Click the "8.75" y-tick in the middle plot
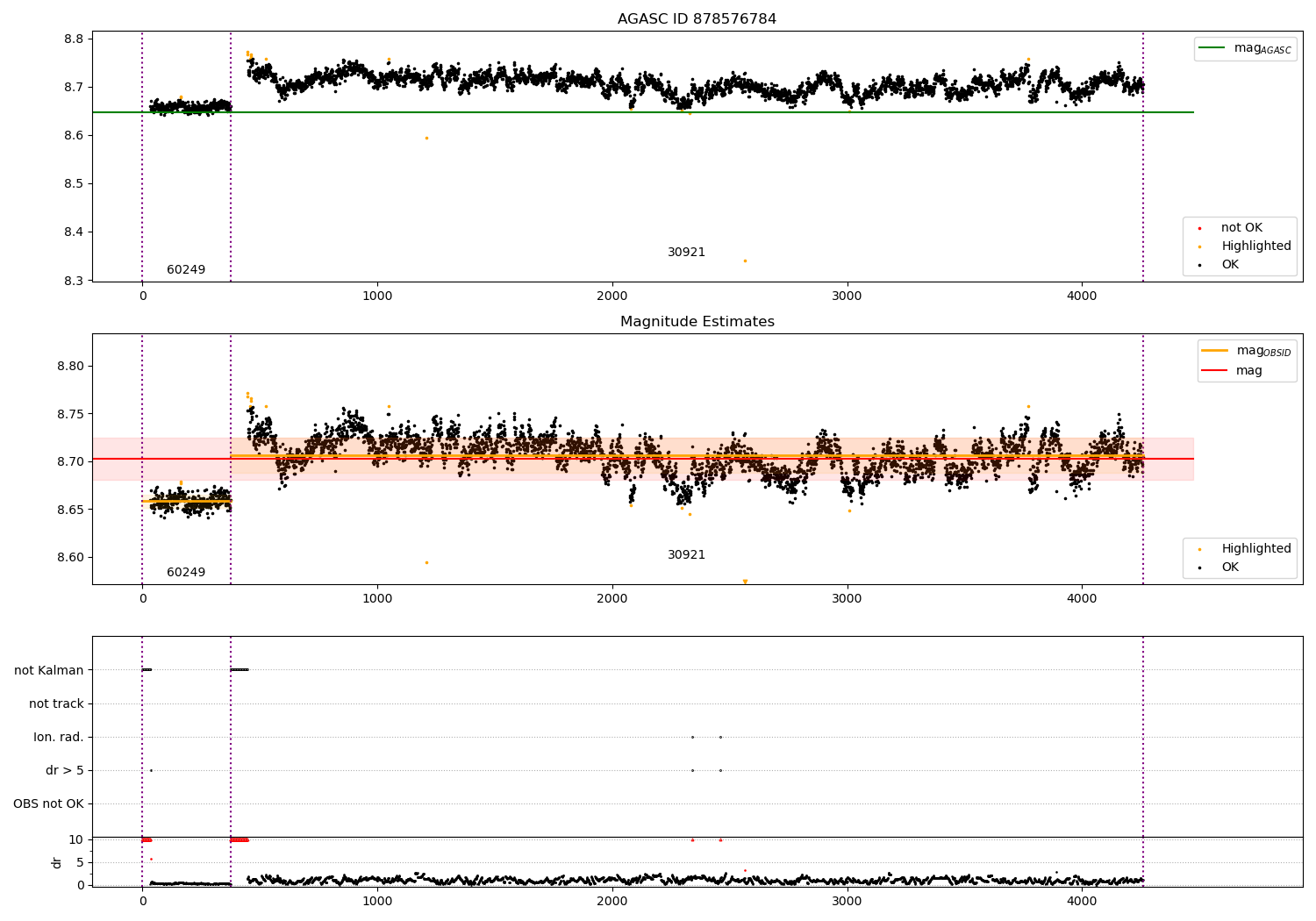The height and width of the screenshot is (921, 1316). 71,414
